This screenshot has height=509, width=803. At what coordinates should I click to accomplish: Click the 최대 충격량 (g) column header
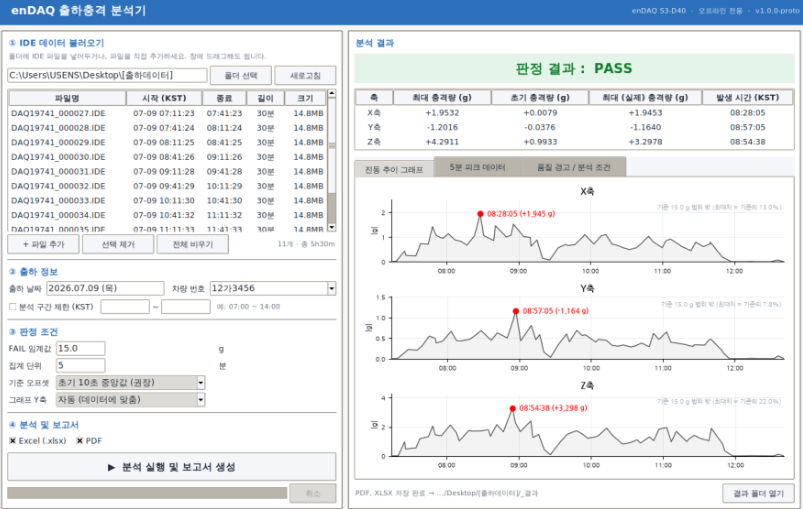(442, 97)
